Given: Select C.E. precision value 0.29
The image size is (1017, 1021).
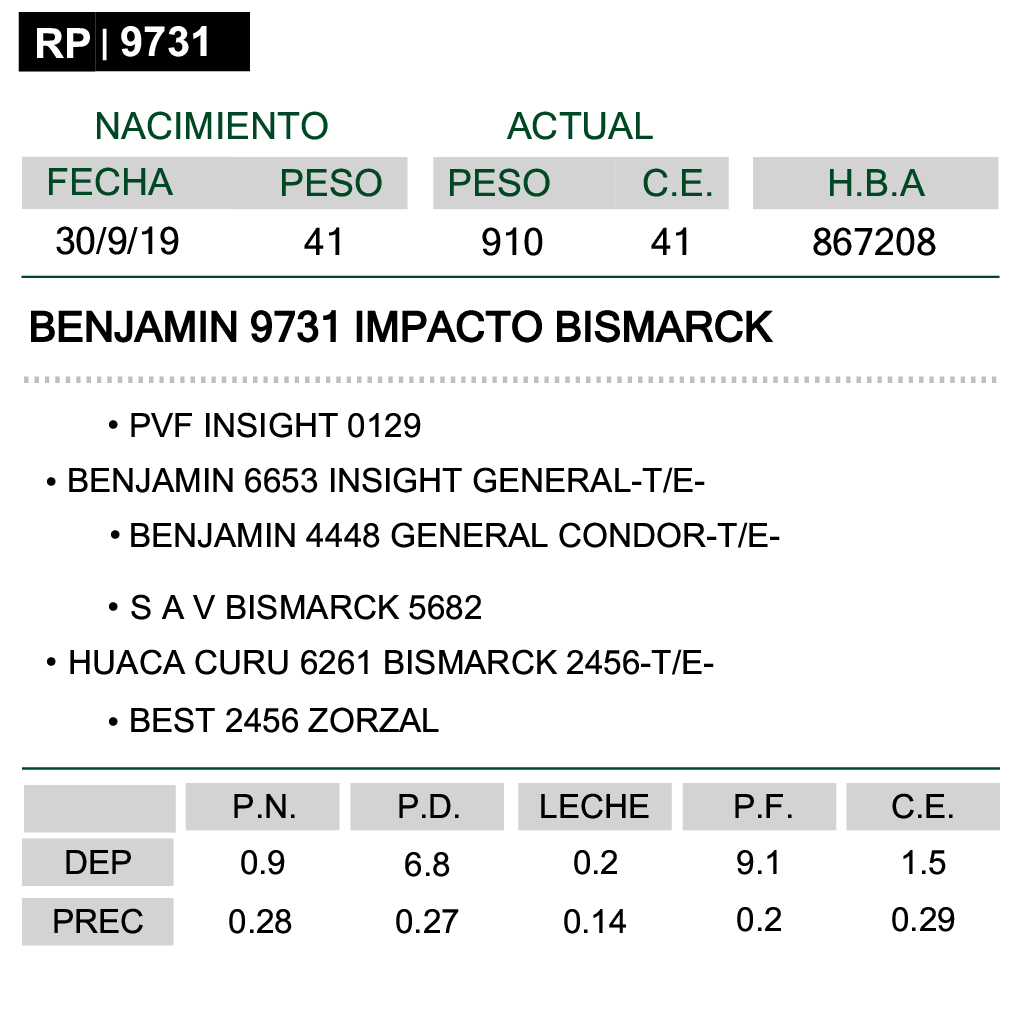Looking at the screenshot, I should tap(923, 920).
